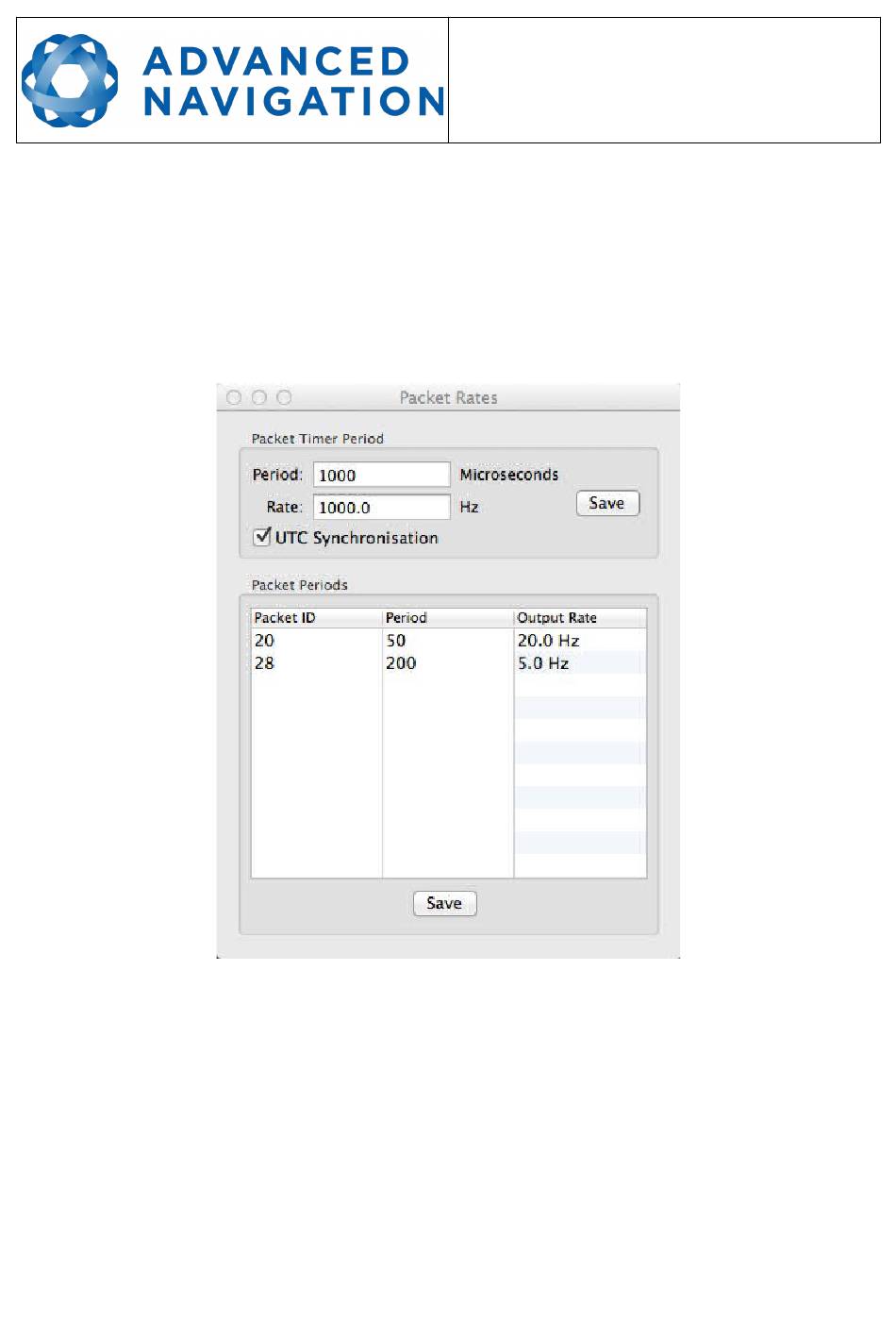This screenshot has width=896, height=1339.
Task: Click the Packet Periods group label
Action: coord(300,585)
